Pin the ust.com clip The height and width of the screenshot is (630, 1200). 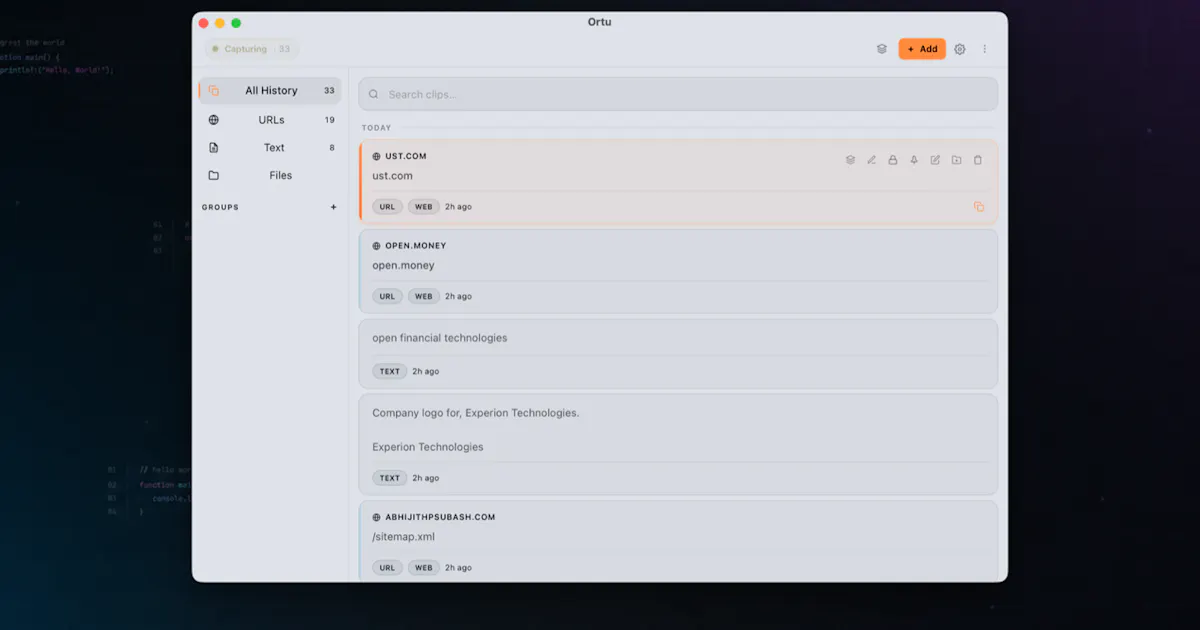[x=914, y=160]
